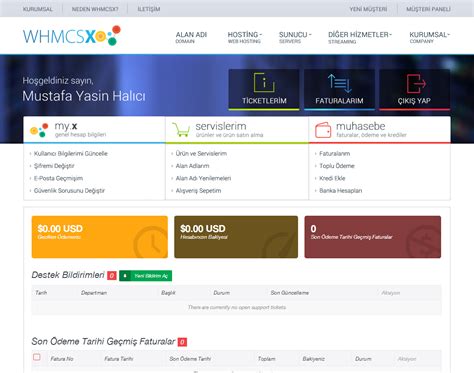Open the Faturalarım link under muhasebe
474x373 pixels.
[335, 154]
